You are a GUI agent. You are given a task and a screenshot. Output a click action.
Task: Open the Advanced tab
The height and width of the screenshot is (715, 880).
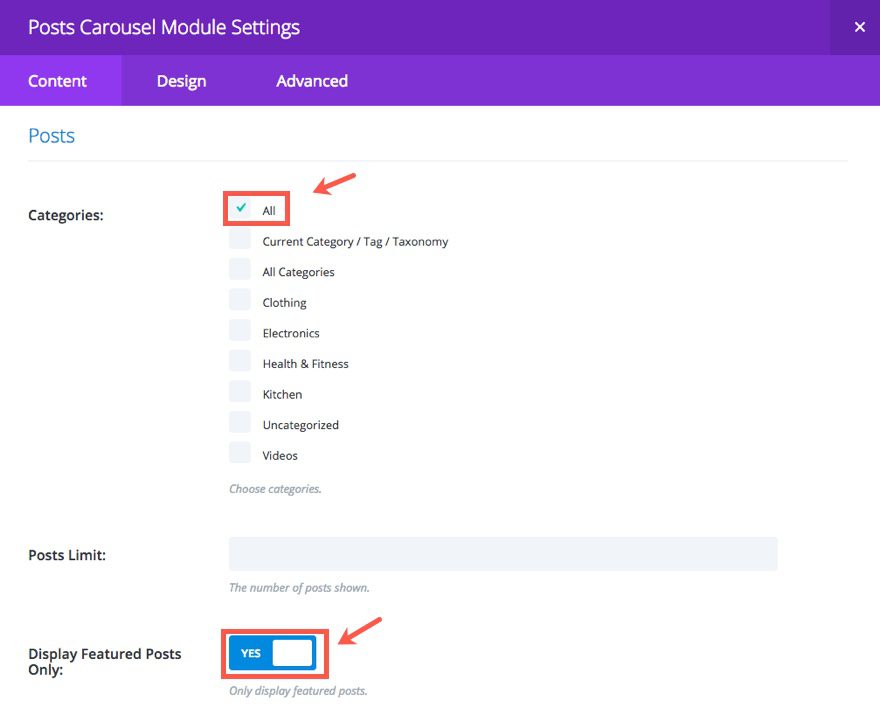tap(312, 81)
